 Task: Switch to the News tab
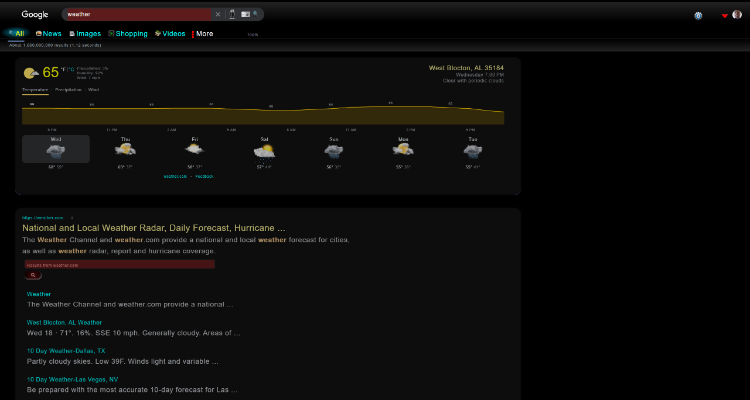48,33
